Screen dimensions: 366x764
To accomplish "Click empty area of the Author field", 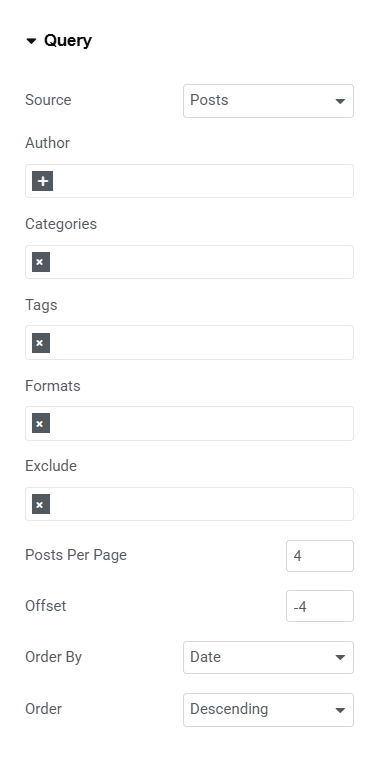I will click(202, 181).
